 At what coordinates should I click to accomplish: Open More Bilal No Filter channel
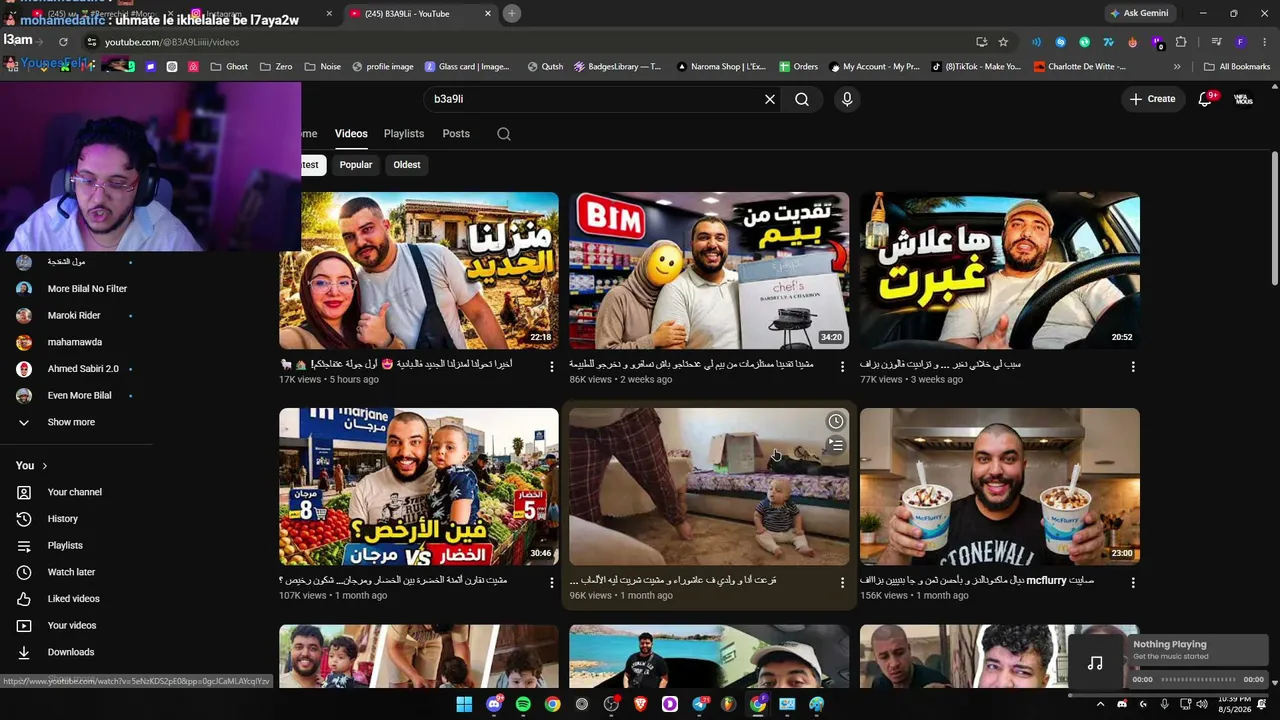[87, 289]
